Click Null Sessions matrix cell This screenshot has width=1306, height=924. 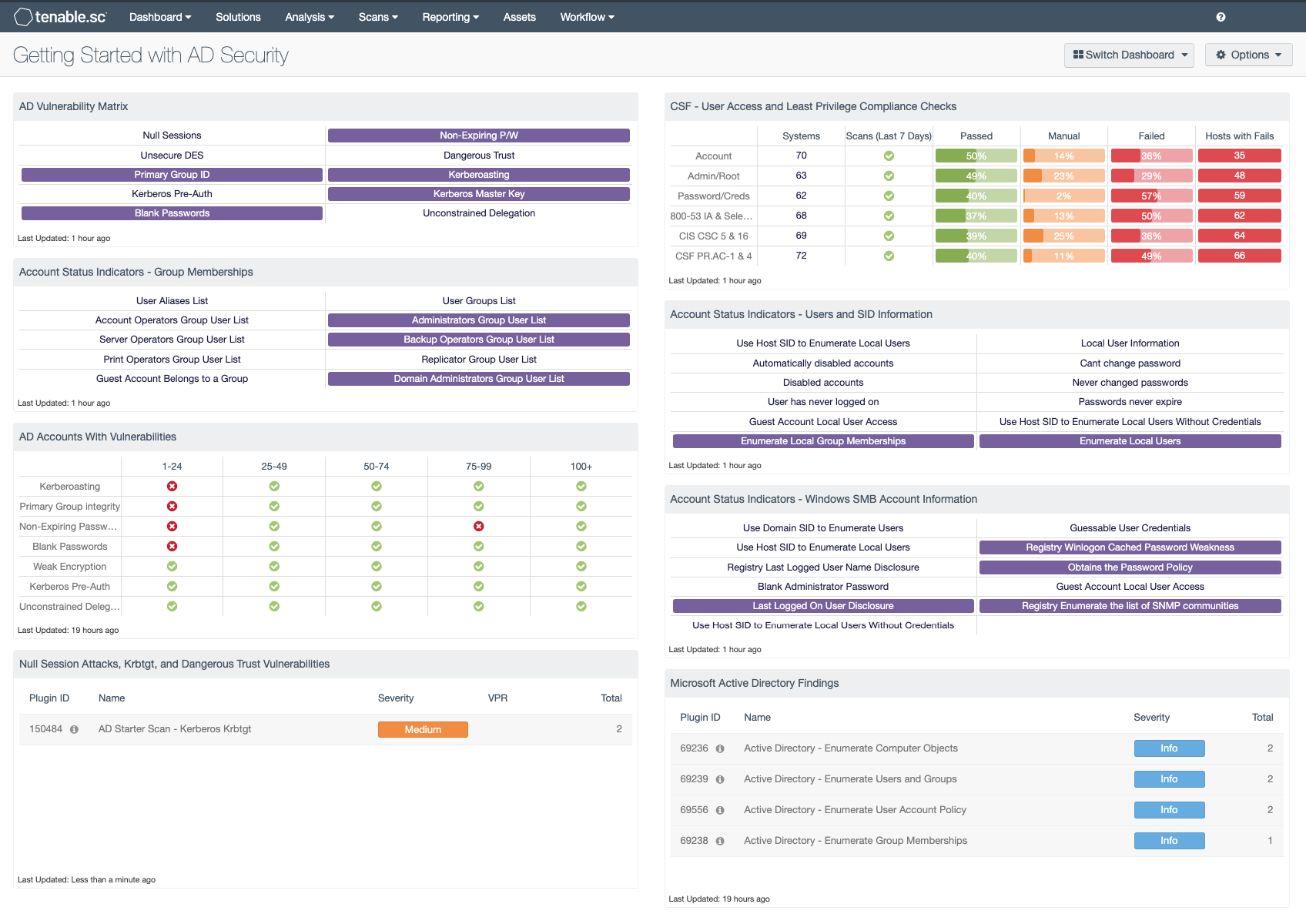click(x=172, y=136)
